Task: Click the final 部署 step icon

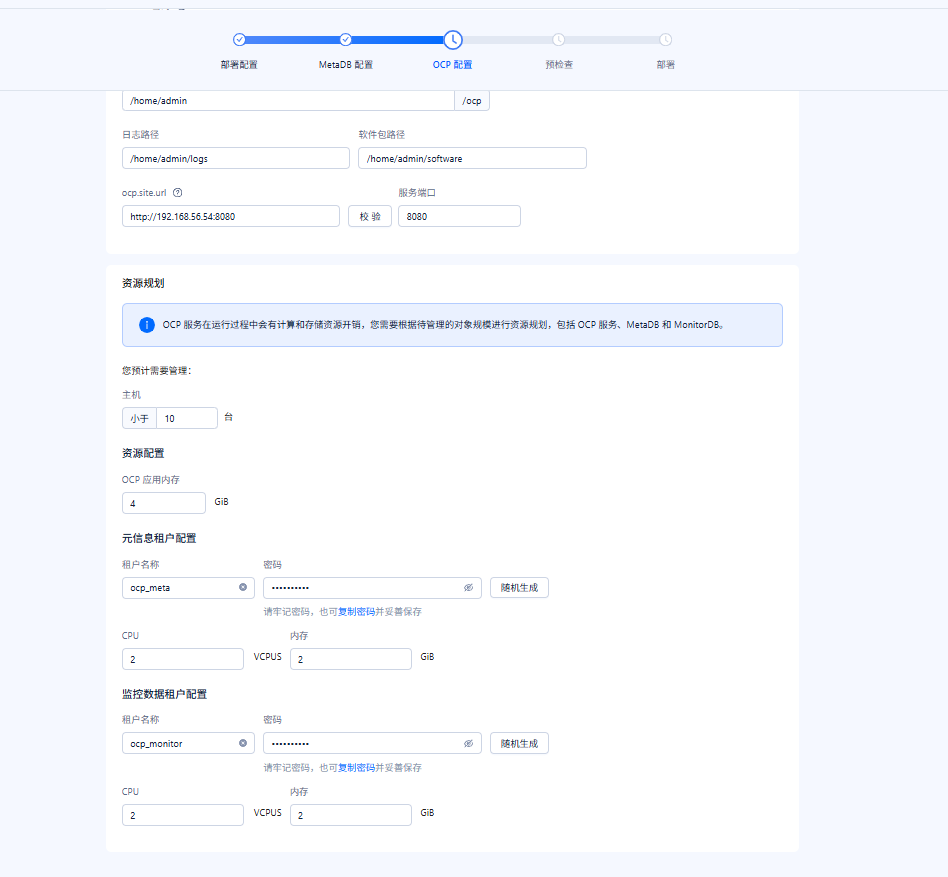Action: [x=665, y=39]
